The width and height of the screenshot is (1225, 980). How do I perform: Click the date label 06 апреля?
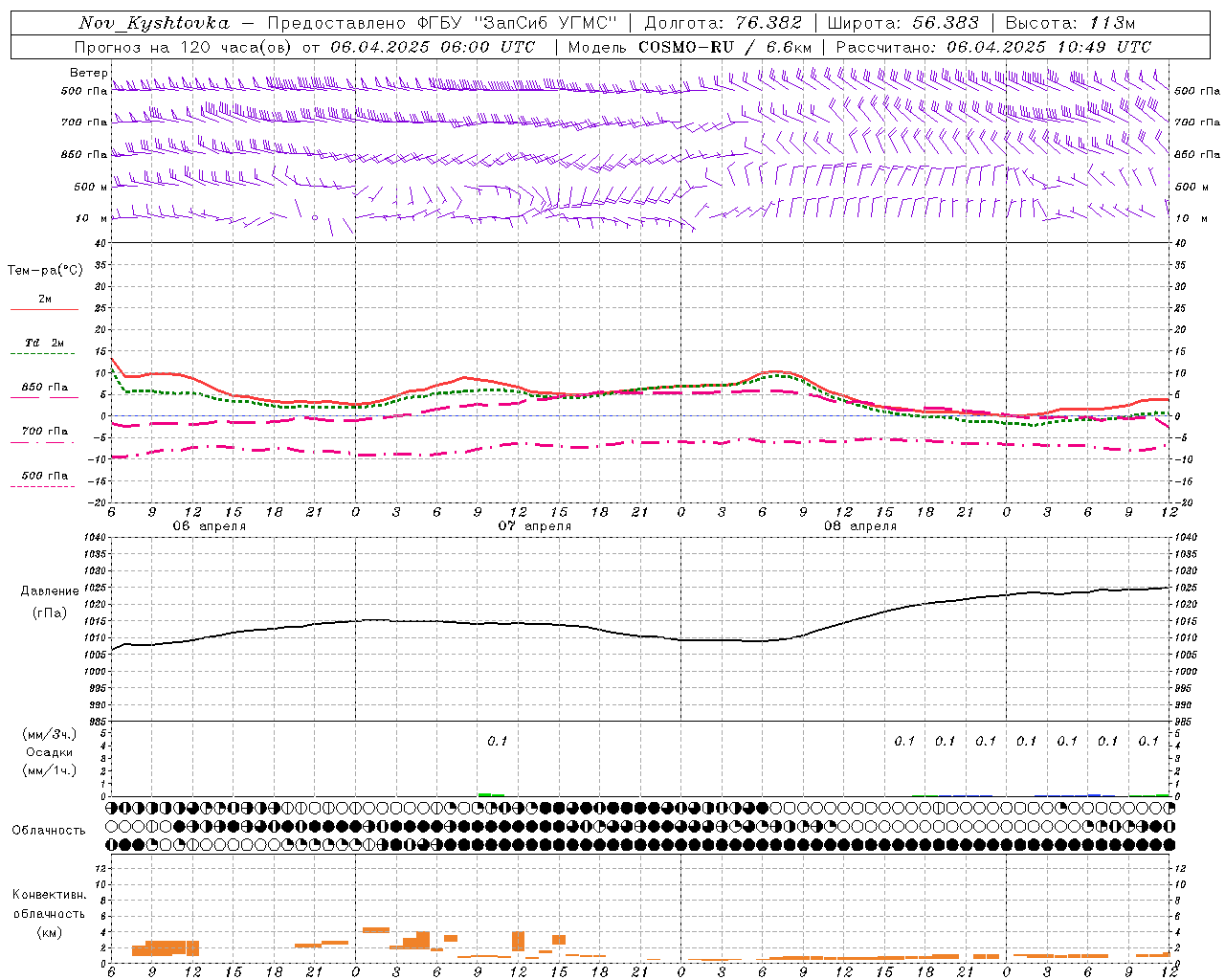tap(209, 526)
